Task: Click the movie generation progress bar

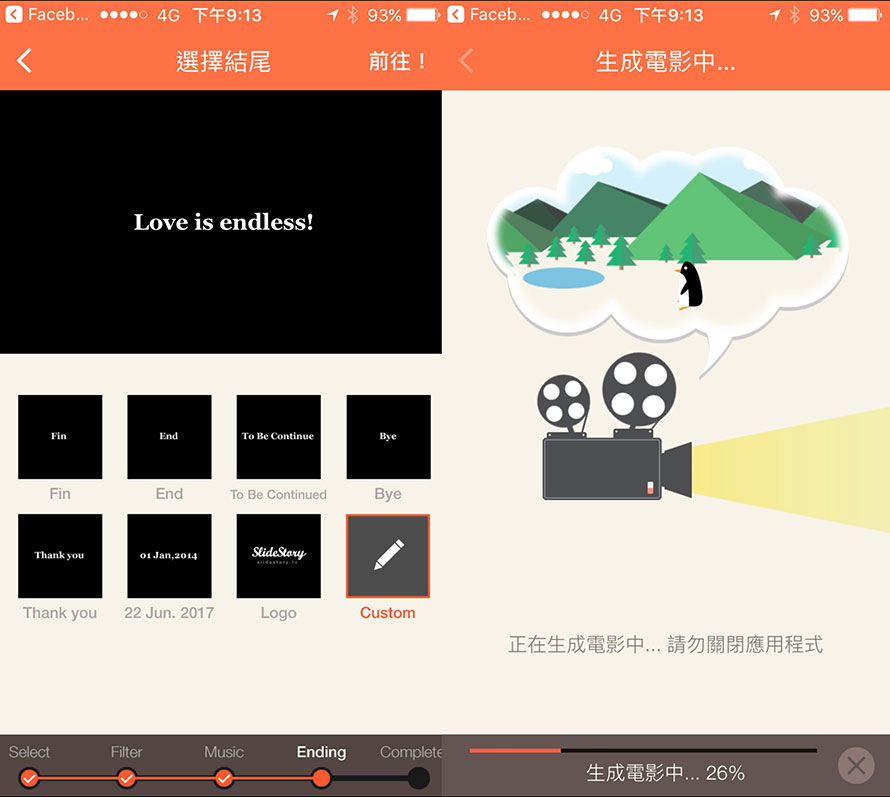Action: coord(643,750)
